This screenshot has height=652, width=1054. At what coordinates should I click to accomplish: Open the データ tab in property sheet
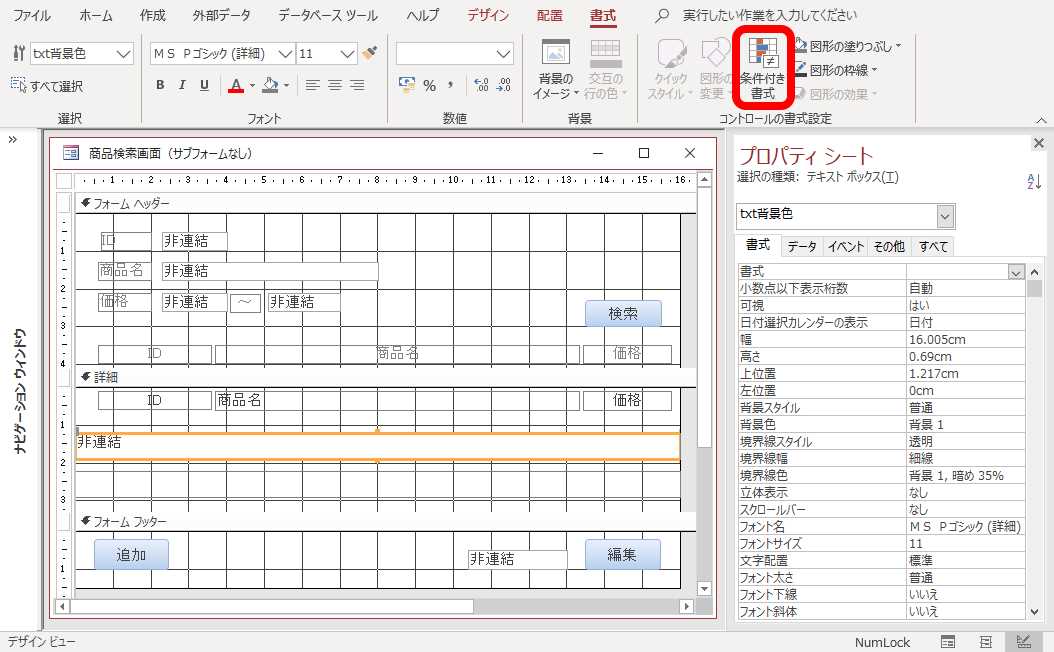[799, 246]
